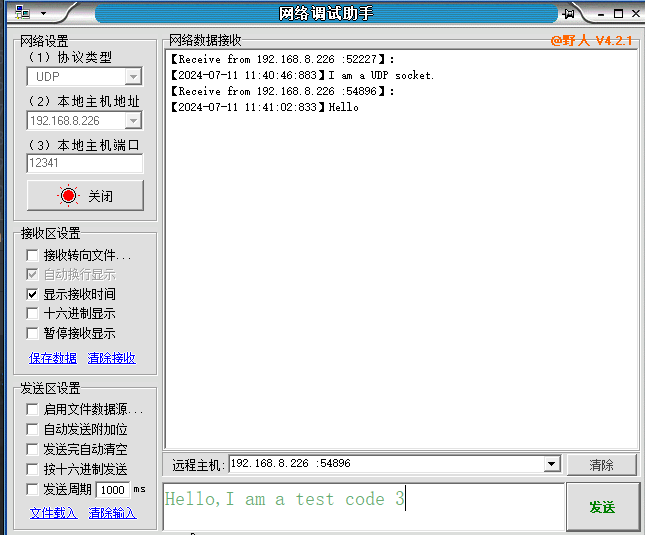
Task: Check 自动发送附加位 option
Action: (x=32, y=429)
